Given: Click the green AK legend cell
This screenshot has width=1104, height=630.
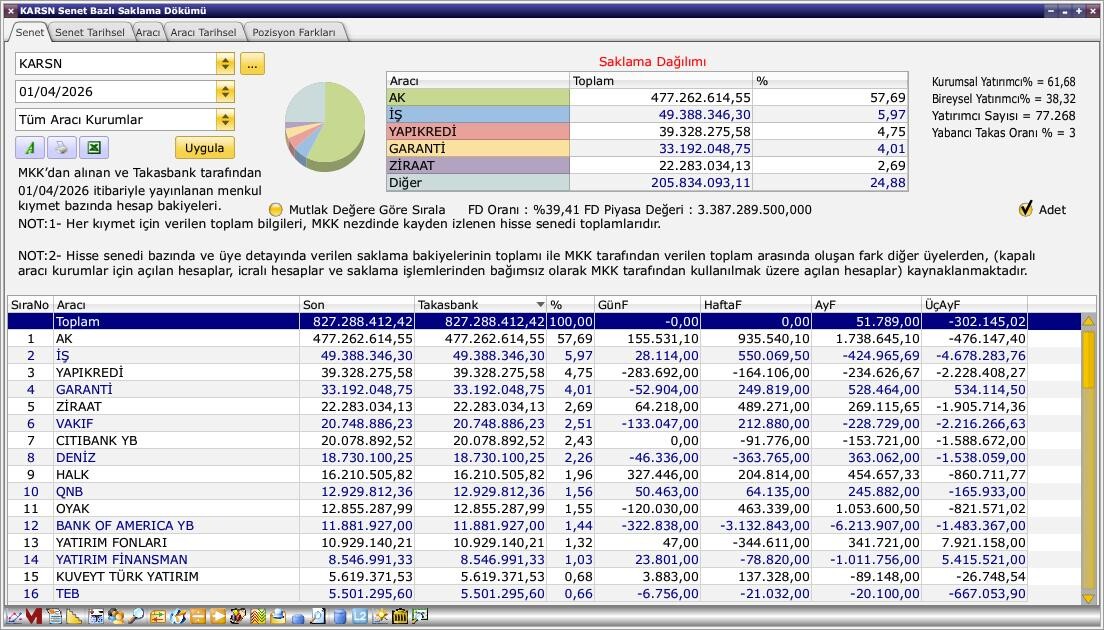Looking at the screenshot, I should coord(477,98).
